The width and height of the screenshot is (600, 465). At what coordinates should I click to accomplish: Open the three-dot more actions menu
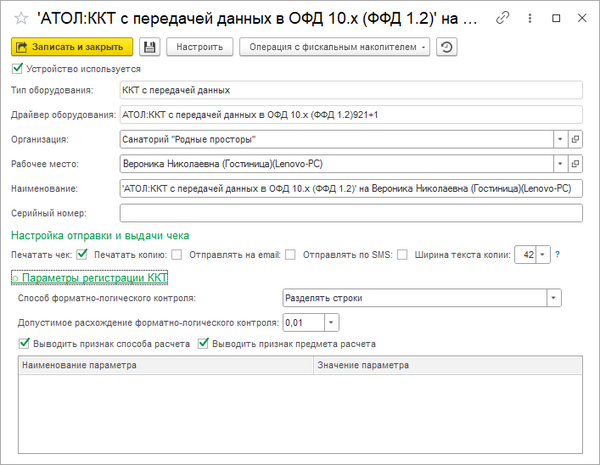[x=530, y=18]
